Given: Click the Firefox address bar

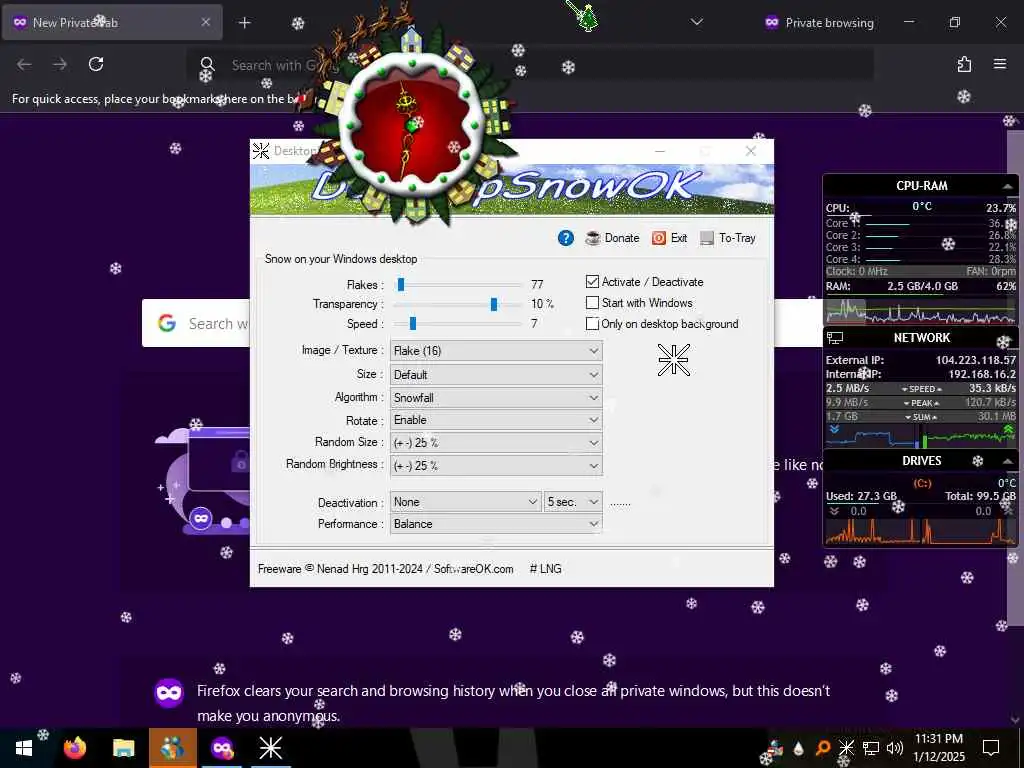Looking at the screenshot, I should [530, 65].
